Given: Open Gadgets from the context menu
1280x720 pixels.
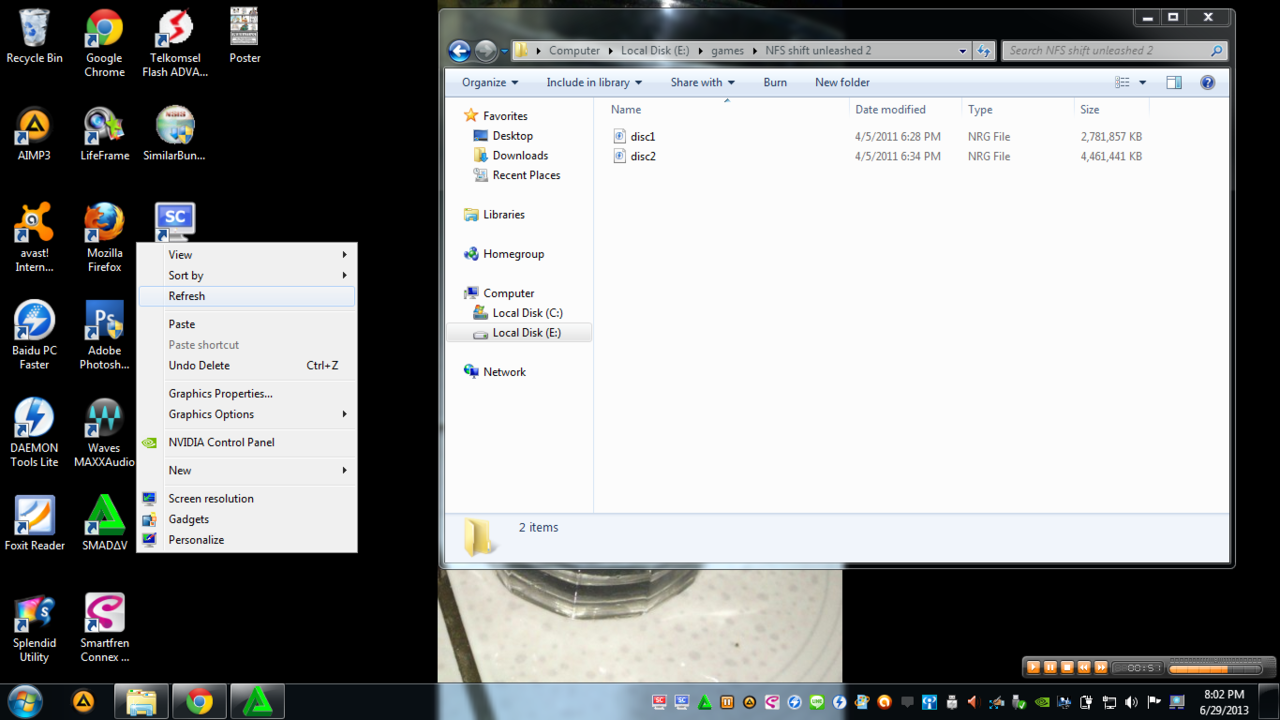Looking at the screenshot, I should coord(246,520).
